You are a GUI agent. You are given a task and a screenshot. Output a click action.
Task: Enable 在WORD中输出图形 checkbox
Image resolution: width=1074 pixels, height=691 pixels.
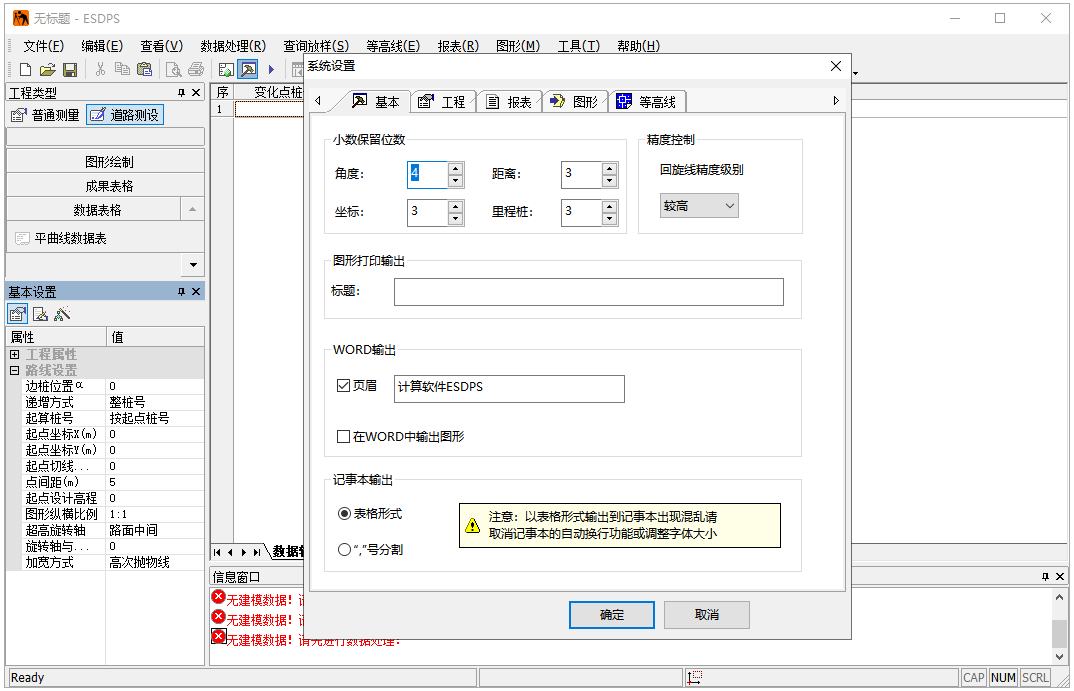pos(344,437)
